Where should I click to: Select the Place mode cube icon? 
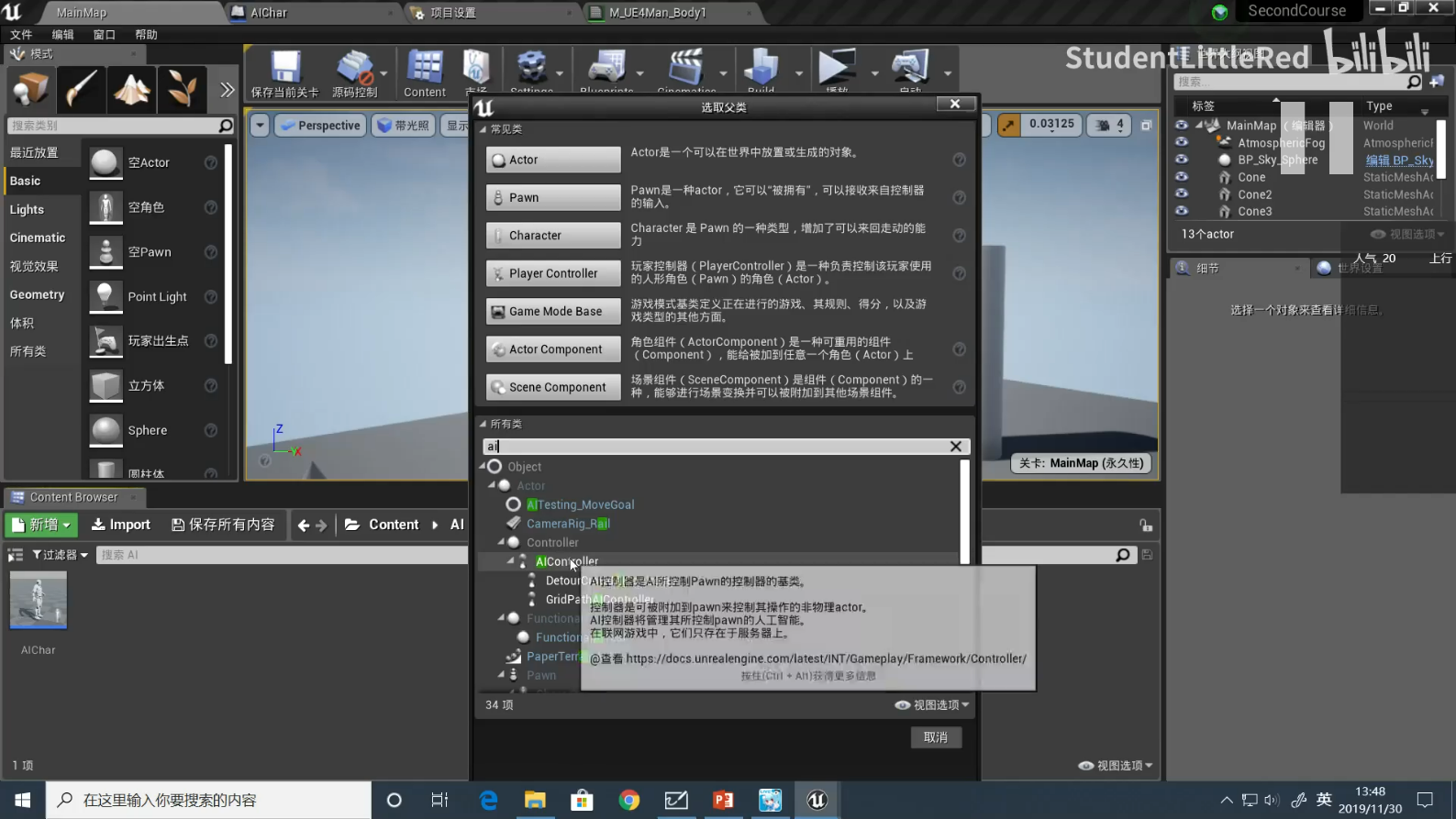click(30, 89)
